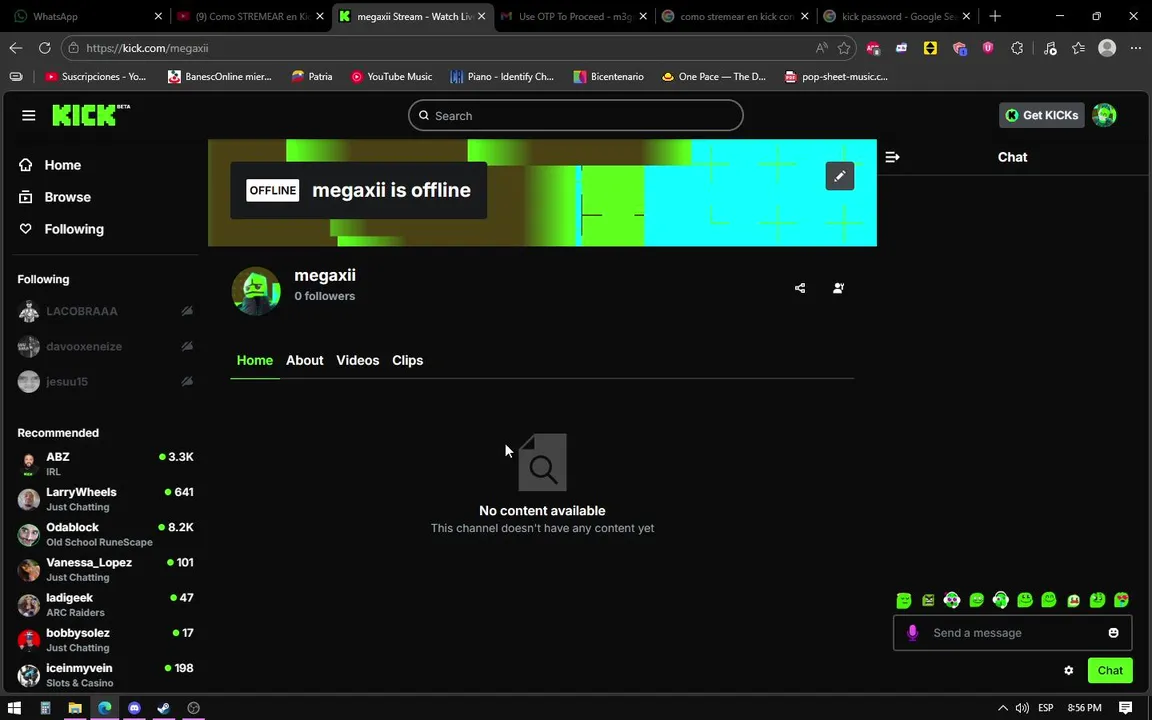Open Discord from the taskbar
Screen dimensions: 1152x720
[x=134, y=708]
